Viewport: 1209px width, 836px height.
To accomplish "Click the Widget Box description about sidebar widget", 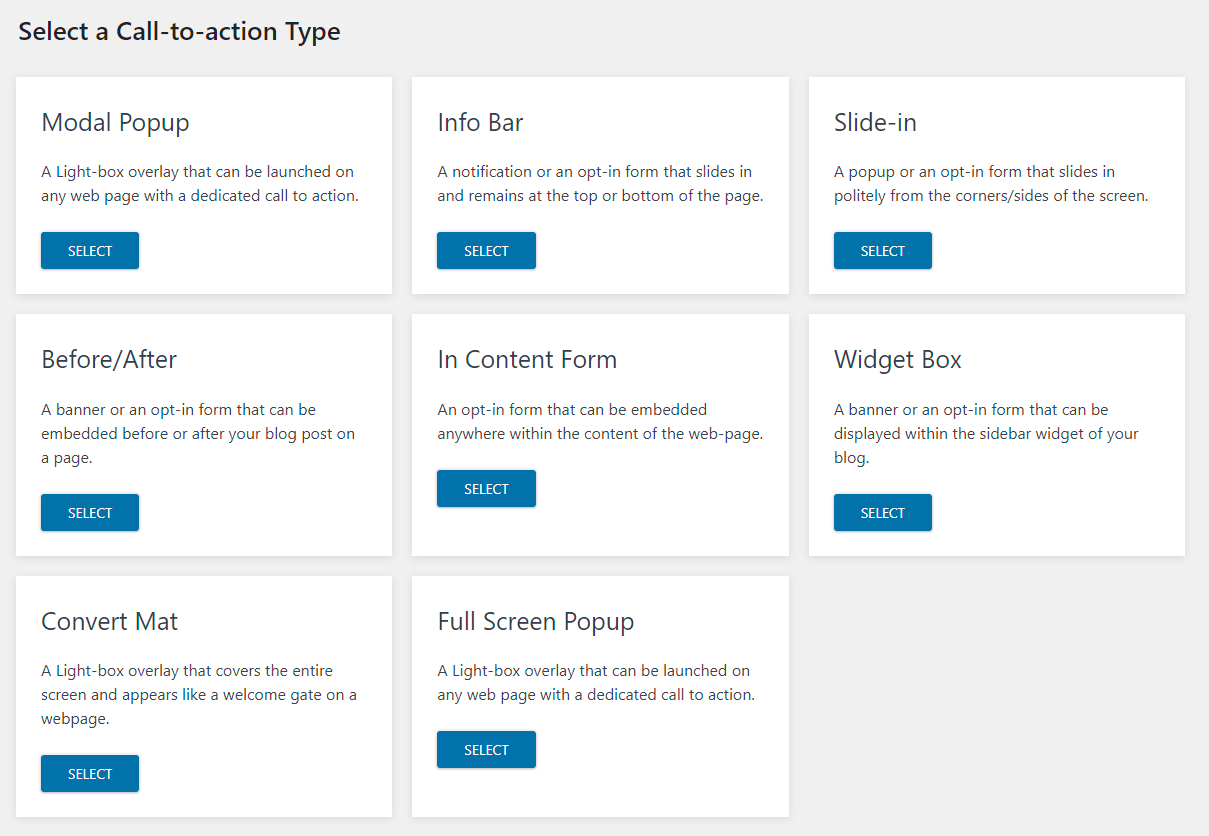I will click(986, 434).
